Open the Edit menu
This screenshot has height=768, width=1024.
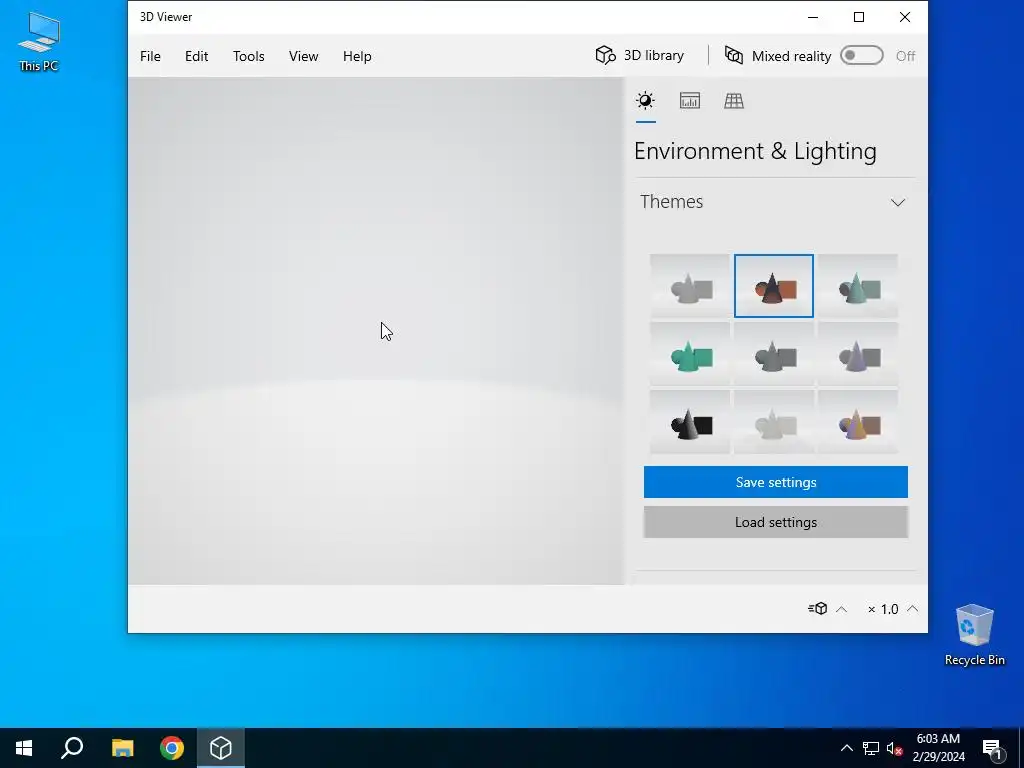pos(197,56)
